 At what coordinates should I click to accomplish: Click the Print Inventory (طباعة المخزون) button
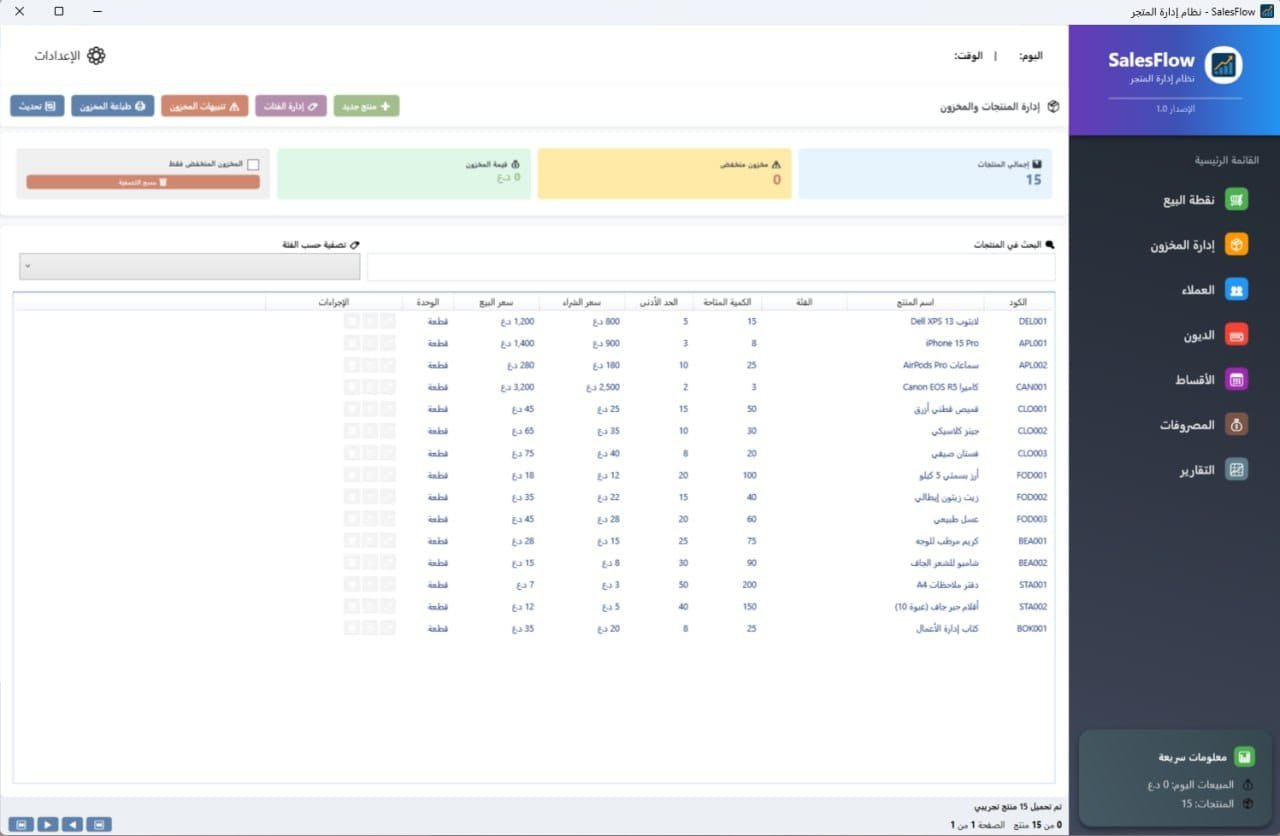click(x=111, y=106)
